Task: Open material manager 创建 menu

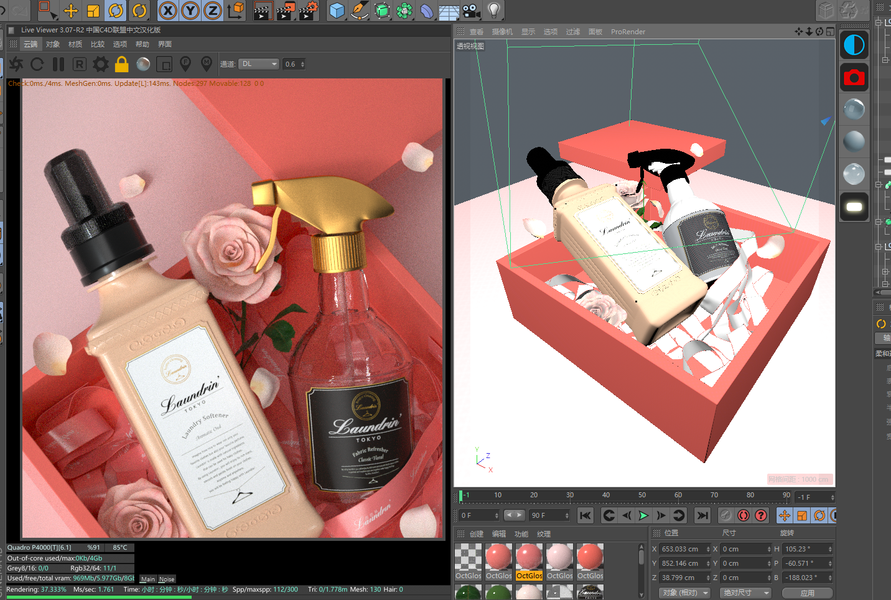Action: click(x=476, y=534)
